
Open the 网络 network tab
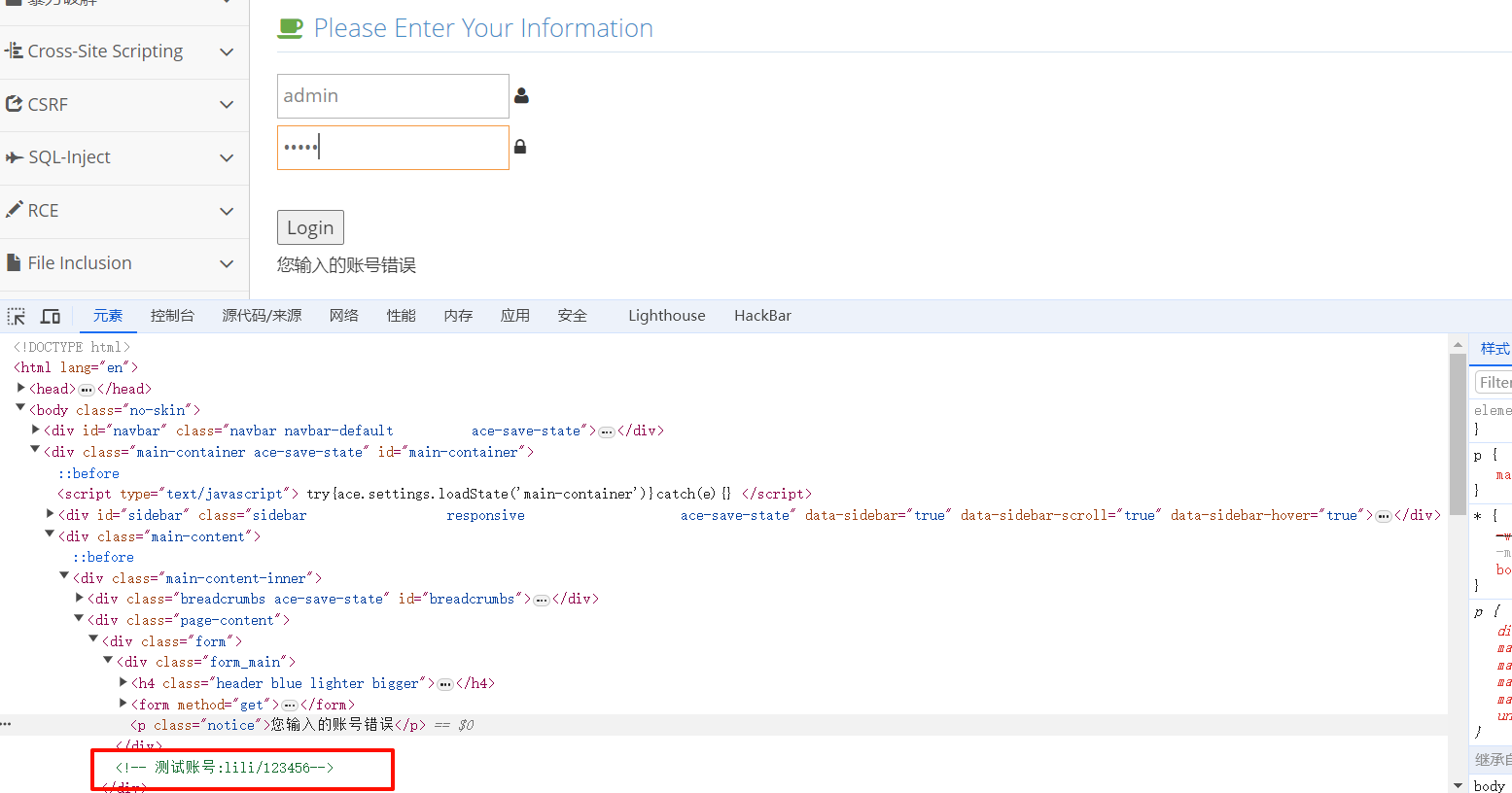pos(343,316)
